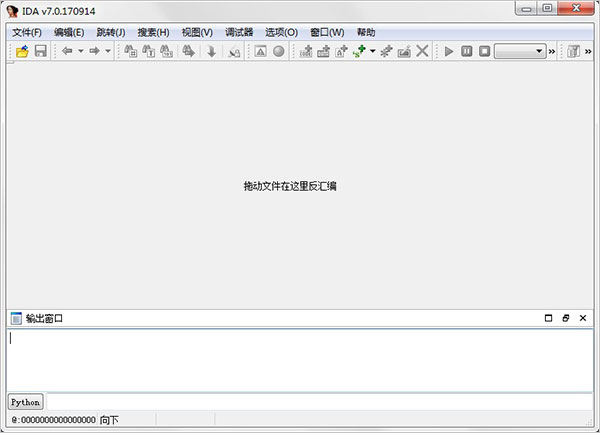Click inside the output window text area
This screenshot has height=433, width=600.
click(x=300, y=360)
